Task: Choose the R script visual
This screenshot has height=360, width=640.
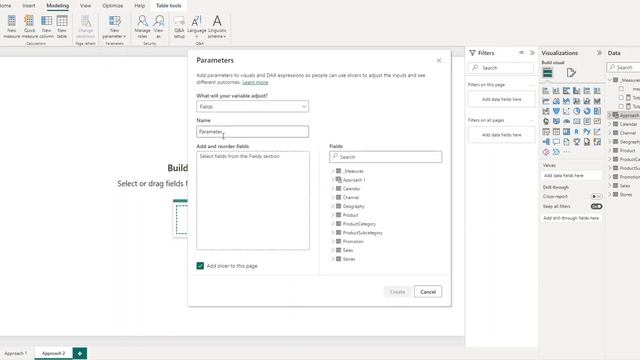Action: [x=576, y=131]
